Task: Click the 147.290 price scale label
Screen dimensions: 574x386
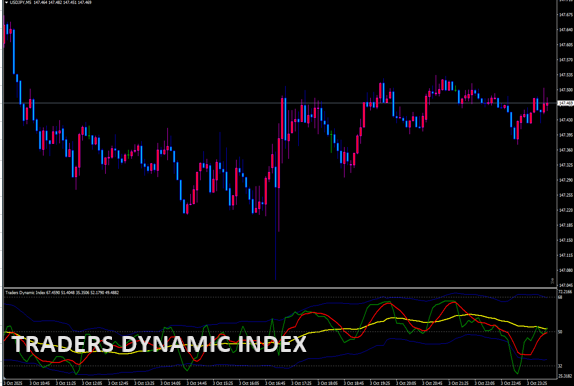Action: point(566,180)
